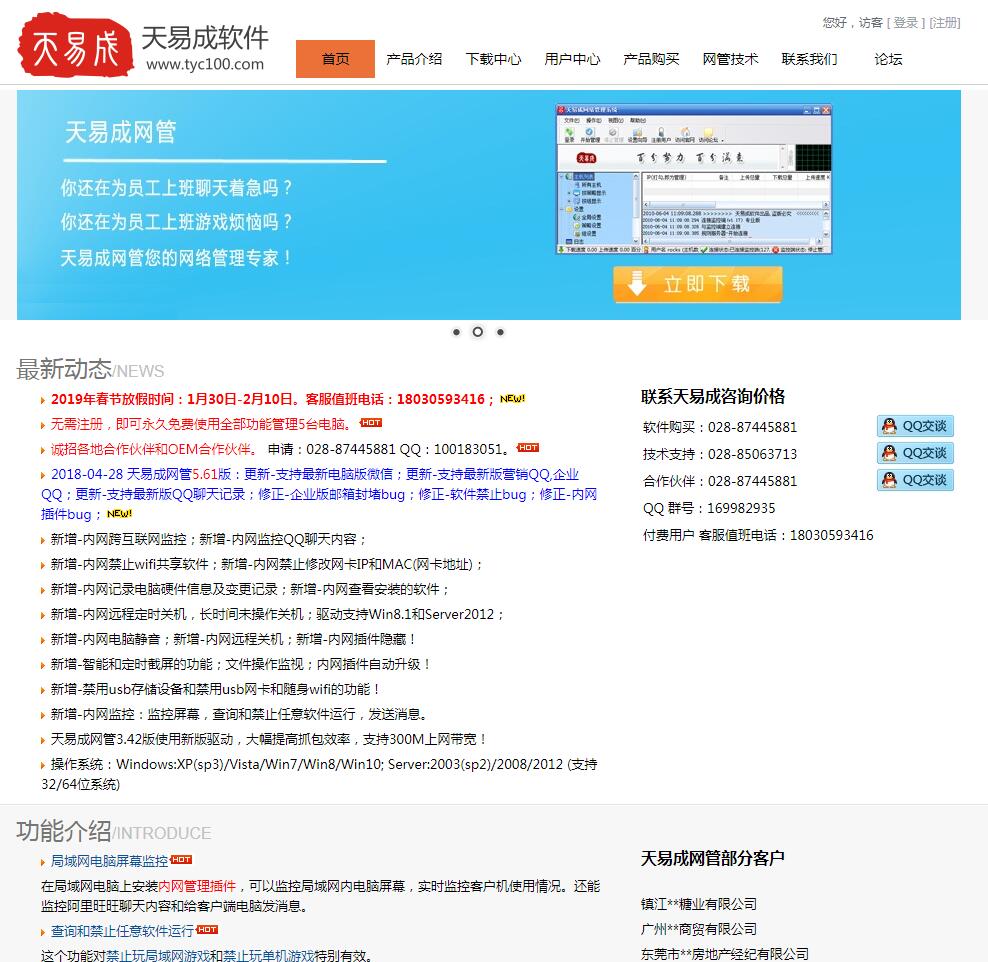The image size is (988, 962).
Task: Click 新增-禁用usb存储设备 news line
Action: 215,689
